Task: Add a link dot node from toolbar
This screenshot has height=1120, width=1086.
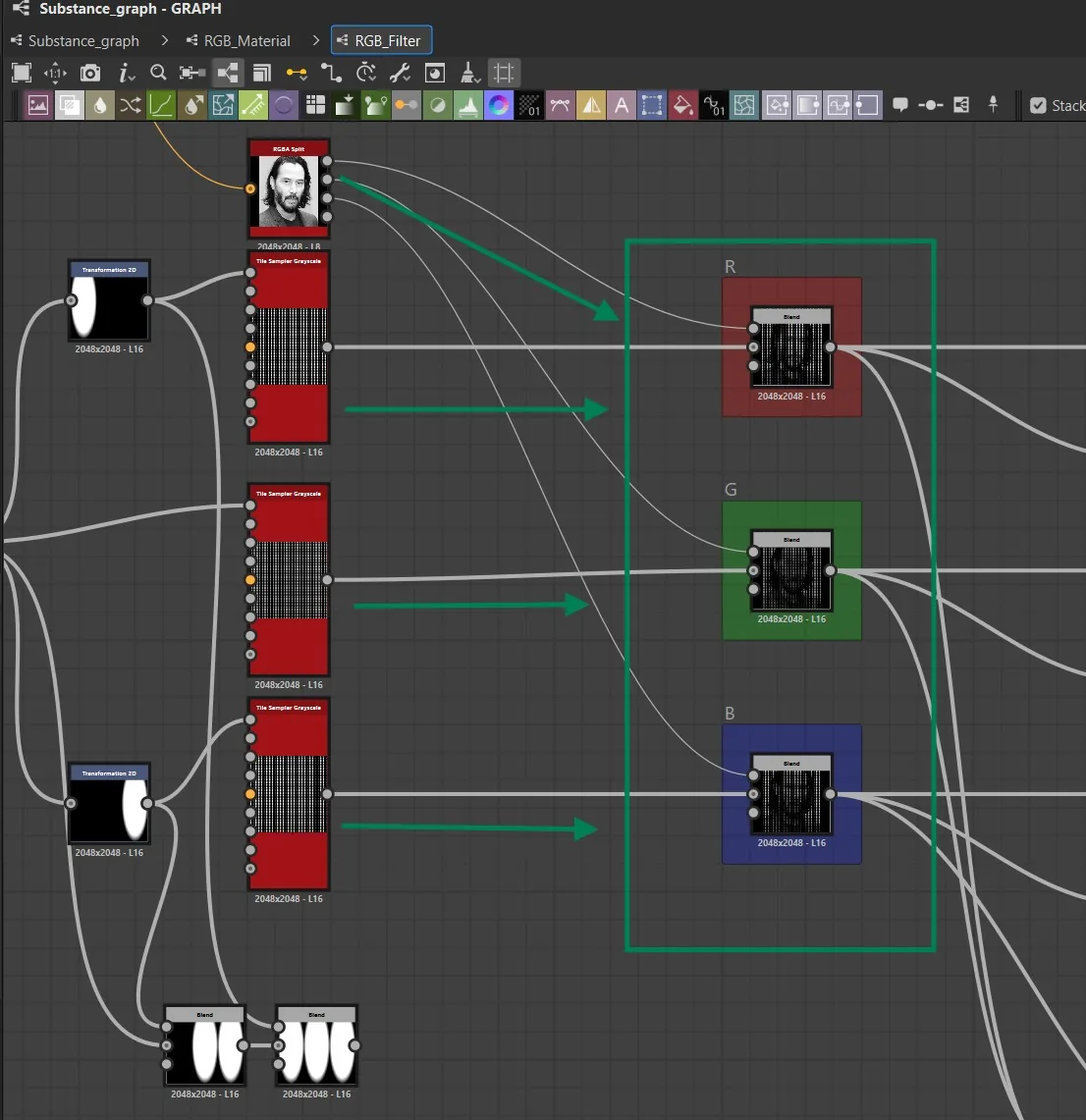Action: 931,106
